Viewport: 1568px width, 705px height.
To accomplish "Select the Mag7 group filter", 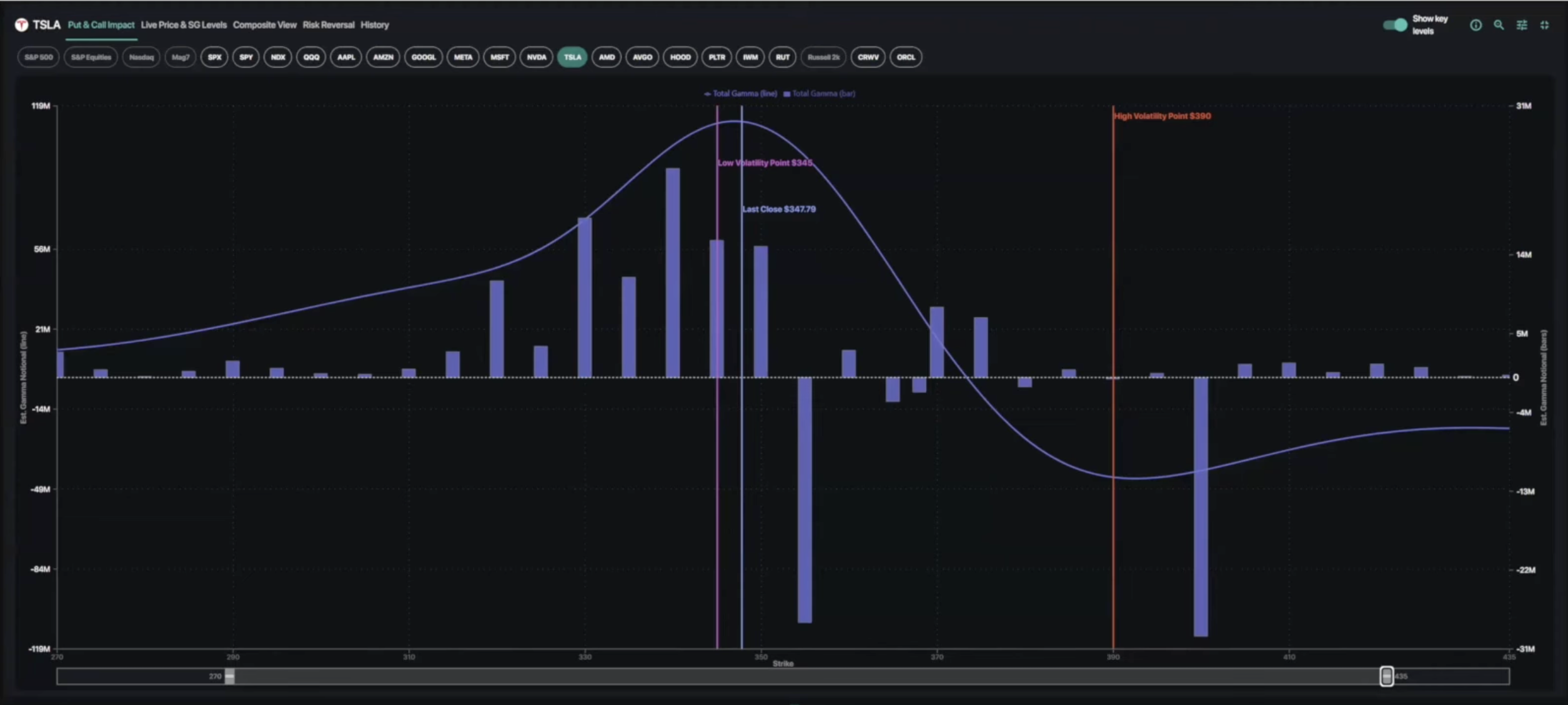I will coord(181,57).
